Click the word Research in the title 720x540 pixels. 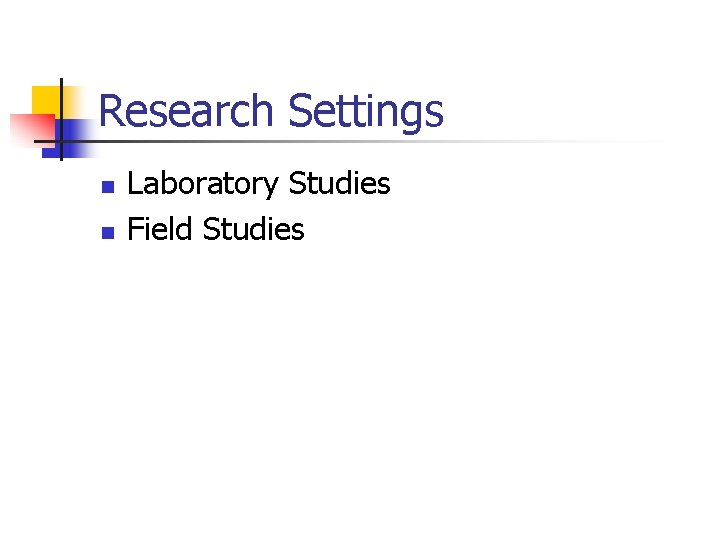[186, 110]
